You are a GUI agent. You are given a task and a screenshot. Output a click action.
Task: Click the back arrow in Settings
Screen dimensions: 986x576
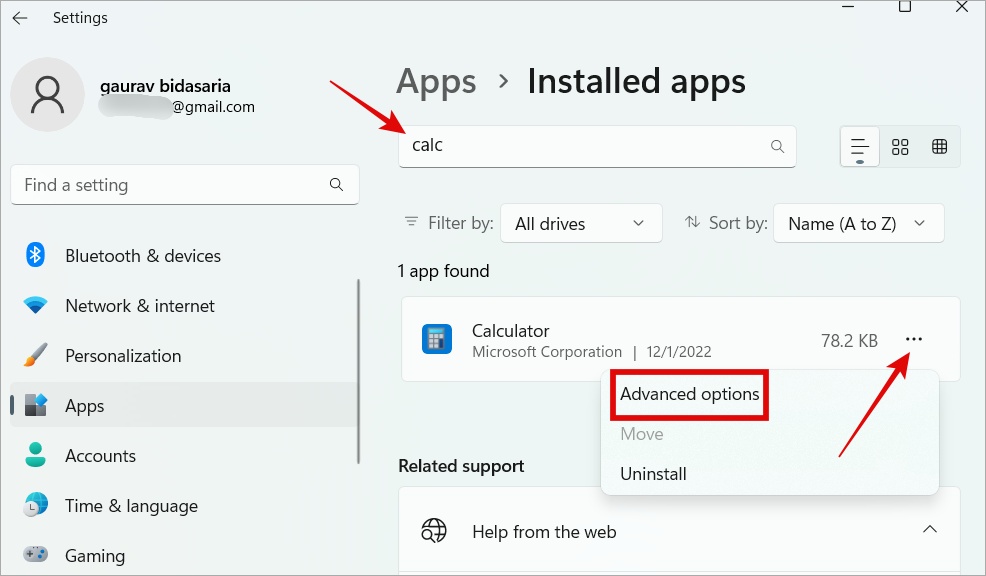coord(20,18)
